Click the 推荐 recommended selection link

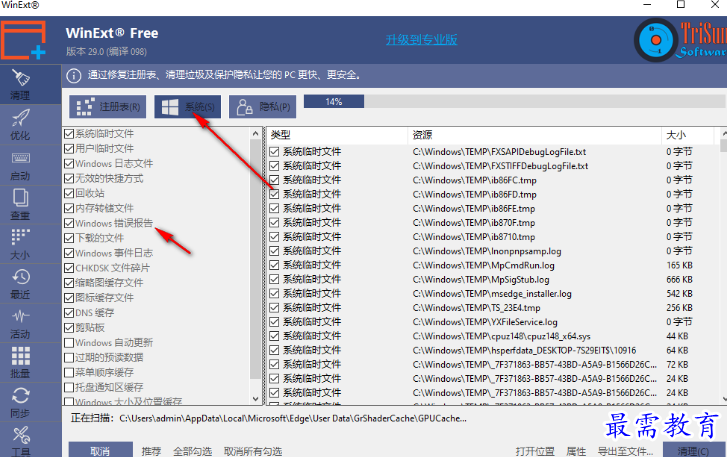pyautogui.click(x=151, y=451)
